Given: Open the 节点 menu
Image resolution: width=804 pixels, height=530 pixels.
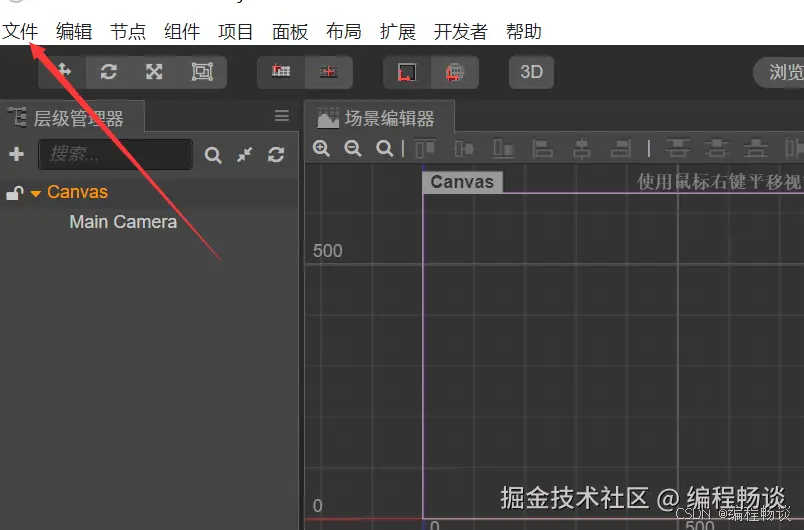Looking at the screenshot, I should point(128,32).
